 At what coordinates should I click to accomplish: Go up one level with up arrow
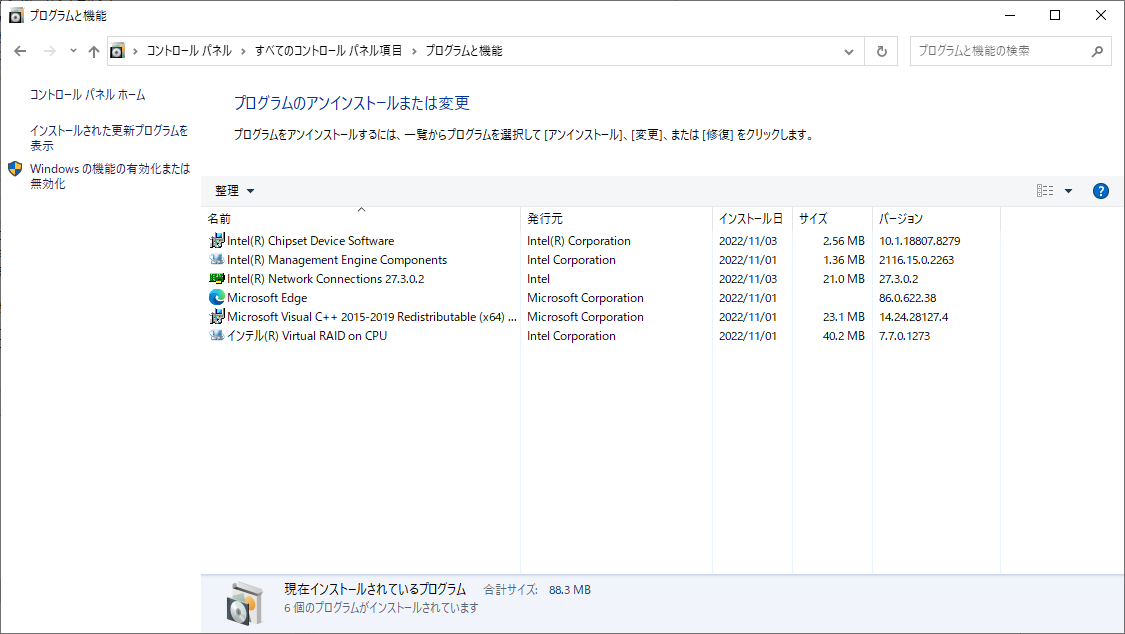94,51
